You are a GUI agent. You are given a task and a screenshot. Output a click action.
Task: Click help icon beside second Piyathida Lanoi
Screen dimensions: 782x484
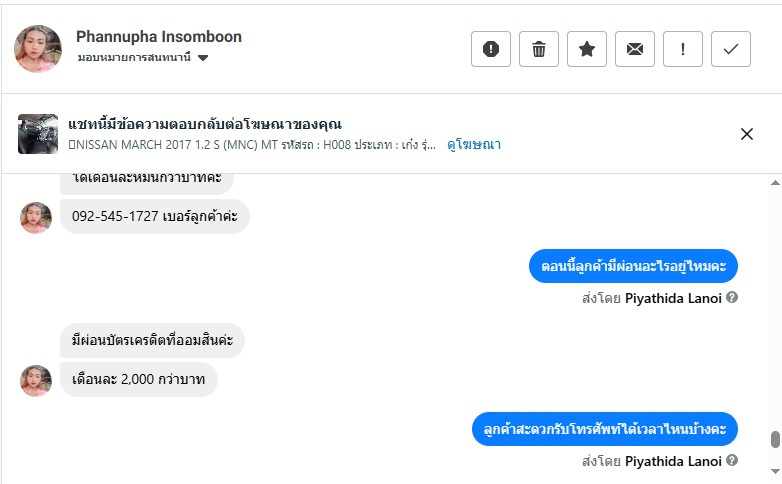tap(732, 461)
